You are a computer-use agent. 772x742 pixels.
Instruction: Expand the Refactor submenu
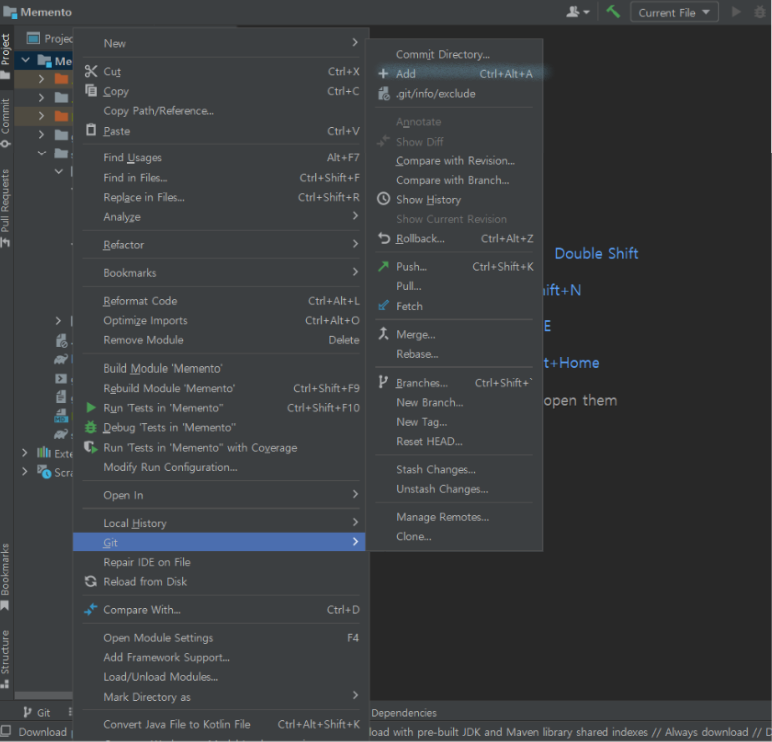click(x=220, y=245)
